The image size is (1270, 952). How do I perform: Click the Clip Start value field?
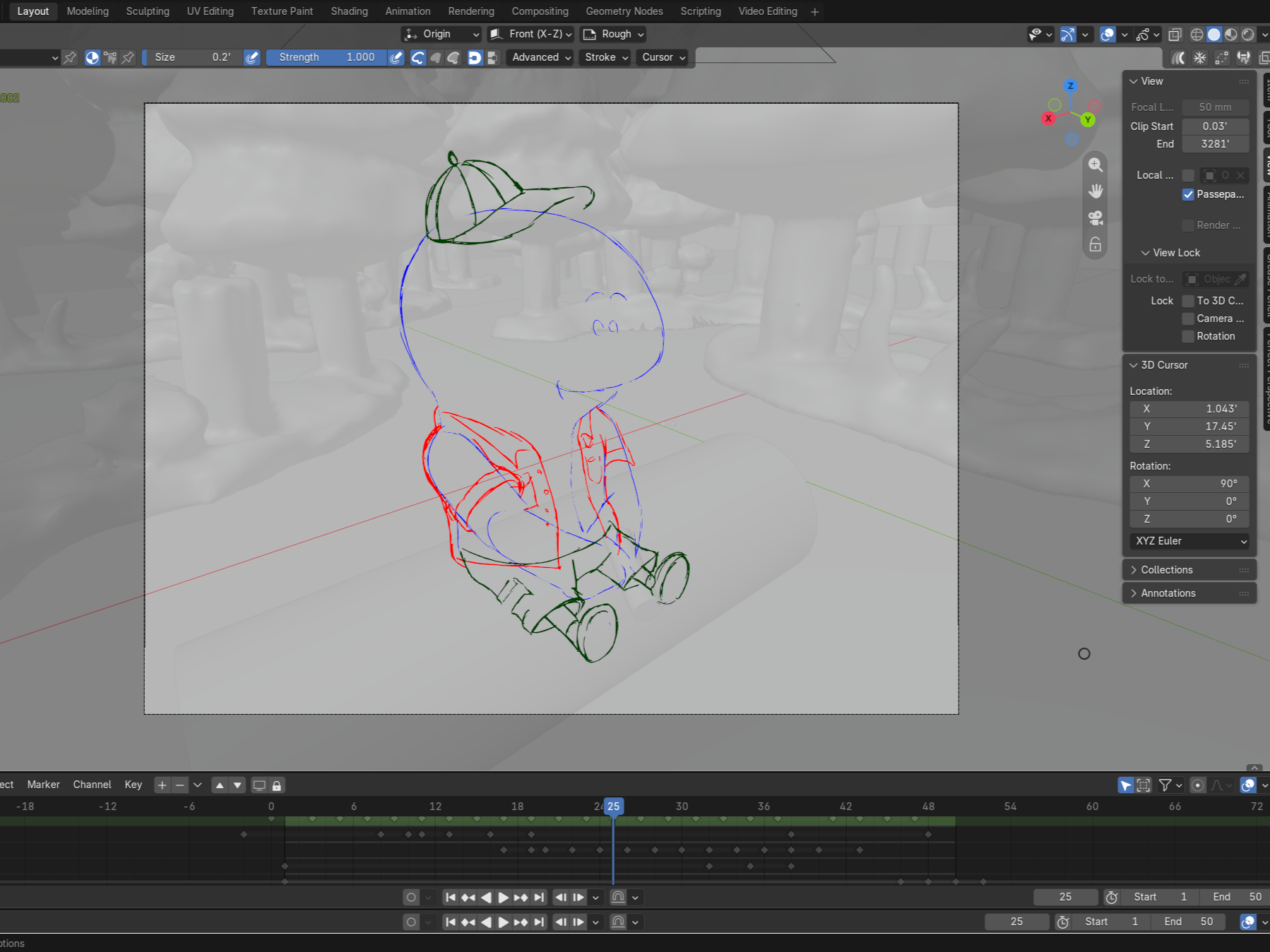1215,126
